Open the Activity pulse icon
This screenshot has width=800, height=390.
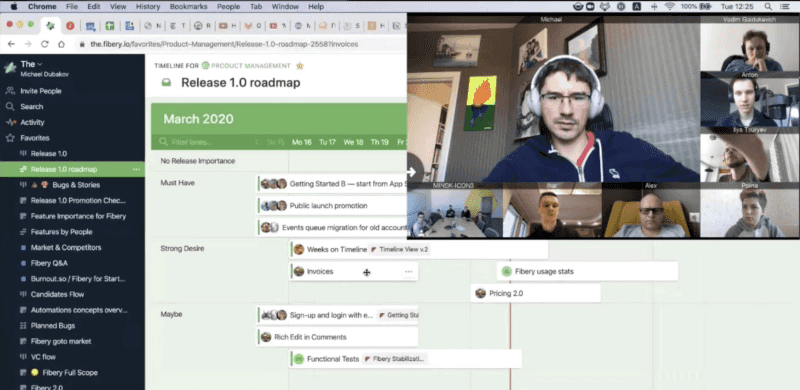pos(10,123)
